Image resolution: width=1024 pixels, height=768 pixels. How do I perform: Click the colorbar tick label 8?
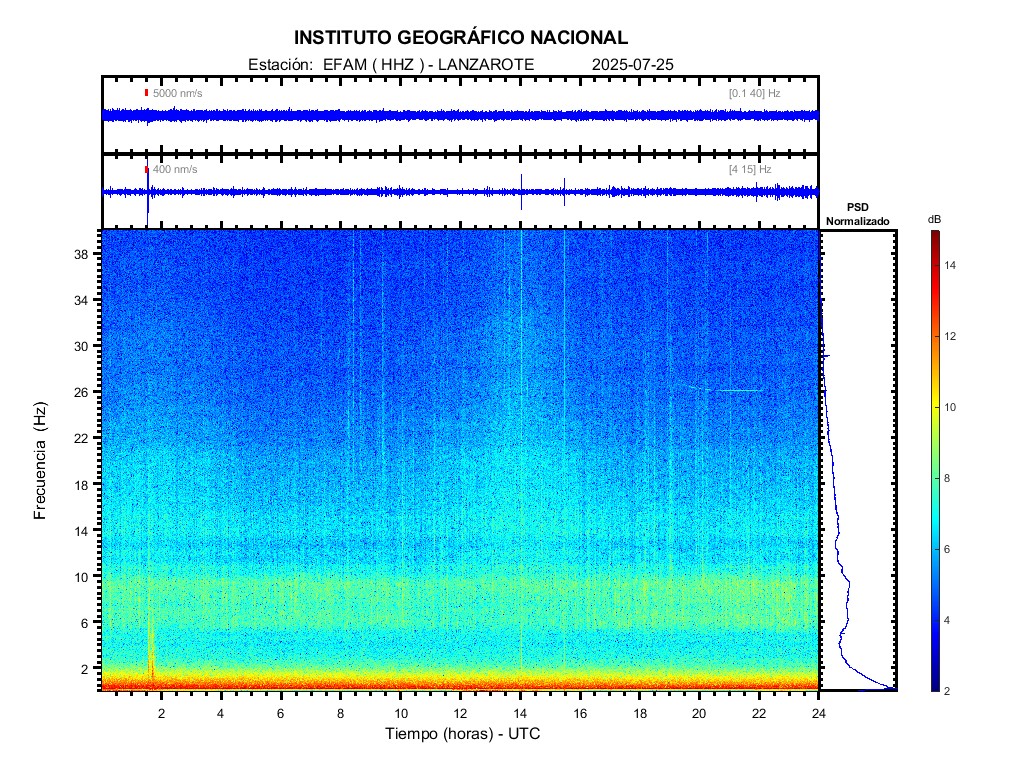pos(947,478)
